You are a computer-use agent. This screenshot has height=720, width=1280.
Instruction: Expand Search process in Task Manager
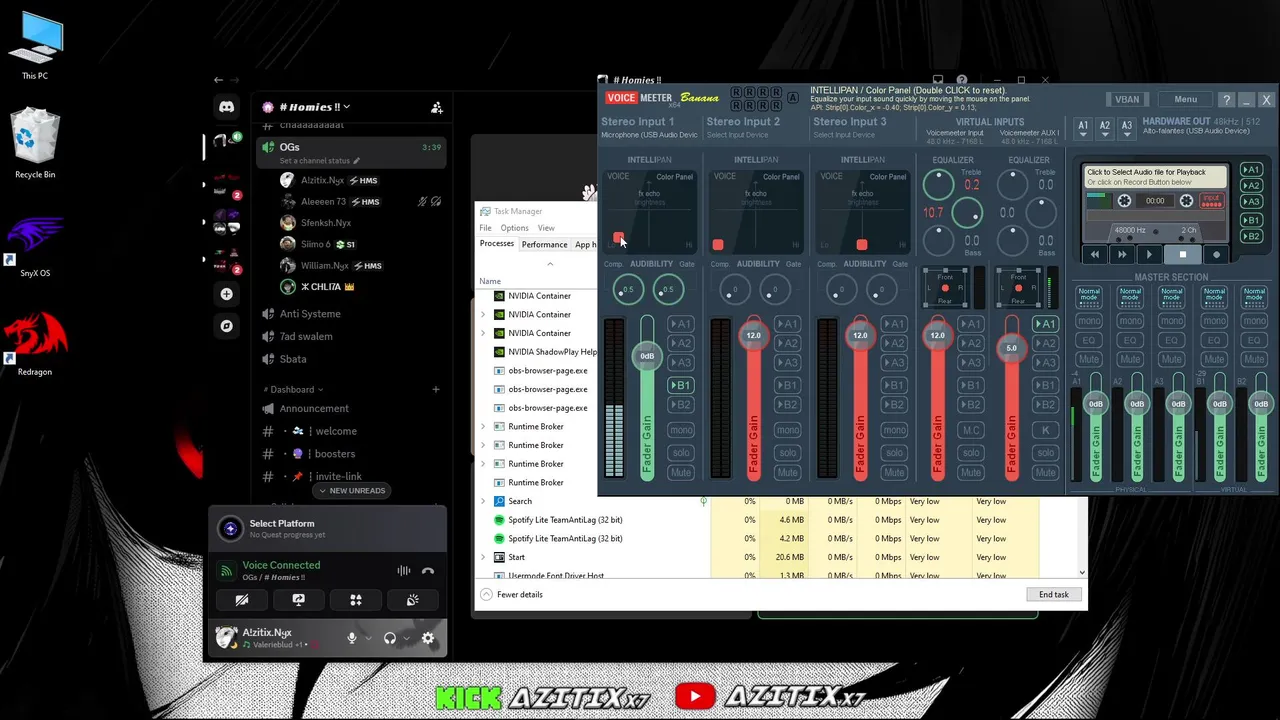point(484,501)
